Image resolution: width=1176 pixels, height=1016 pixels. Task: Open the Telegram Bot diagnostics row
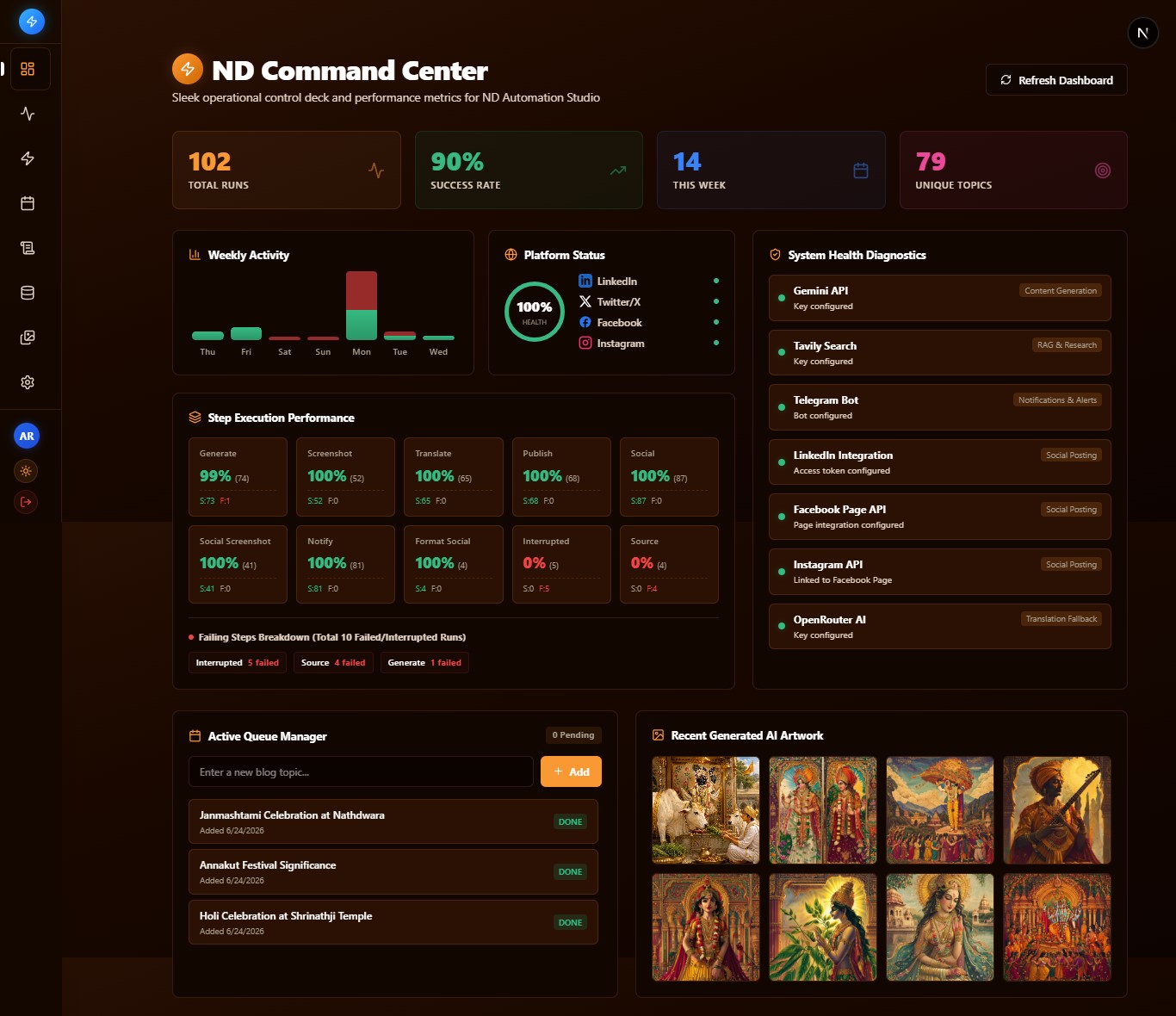pos(940,407)
